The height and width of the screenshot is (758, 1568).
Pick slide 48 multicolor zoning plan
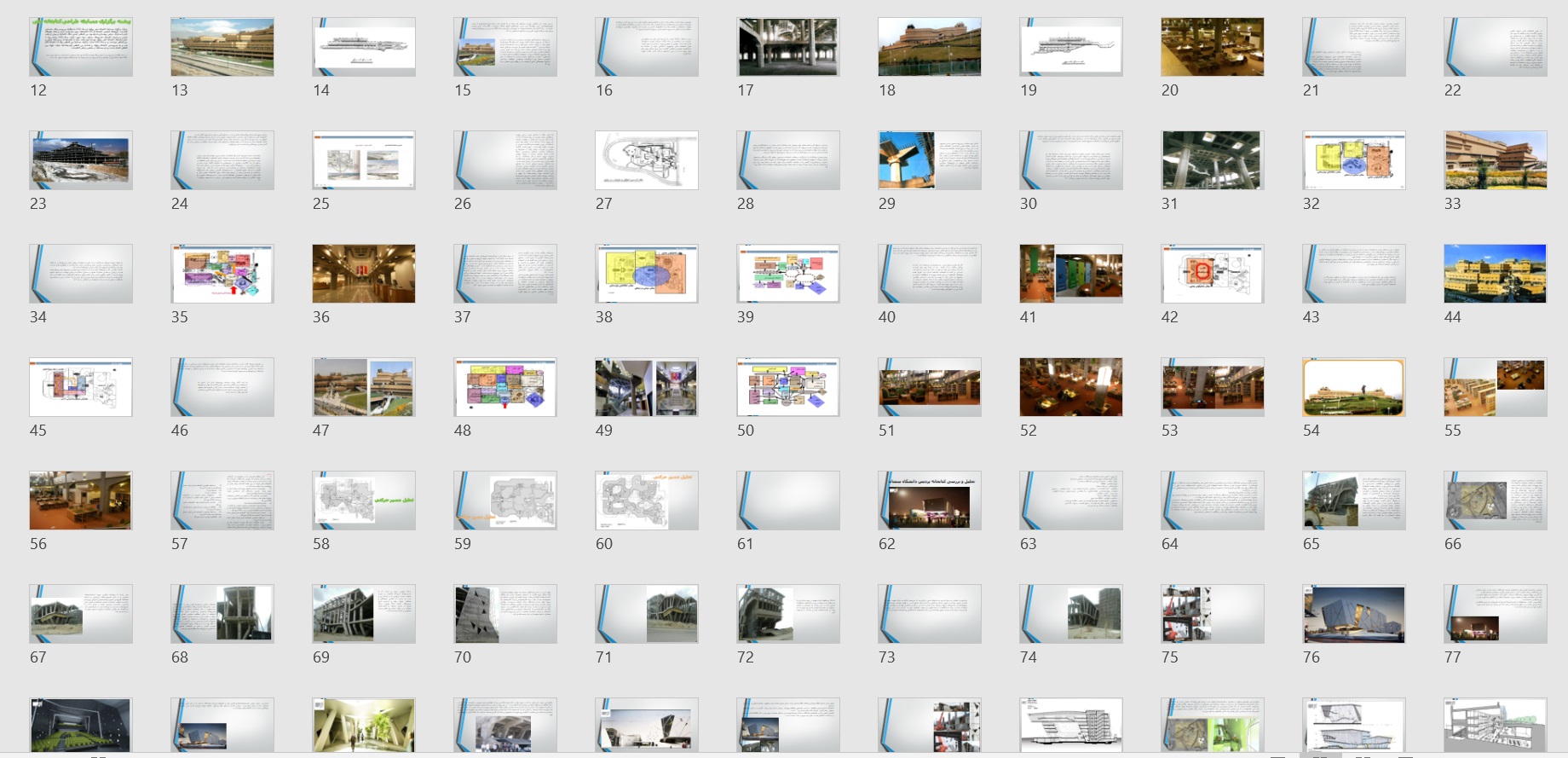click(505, 387)
